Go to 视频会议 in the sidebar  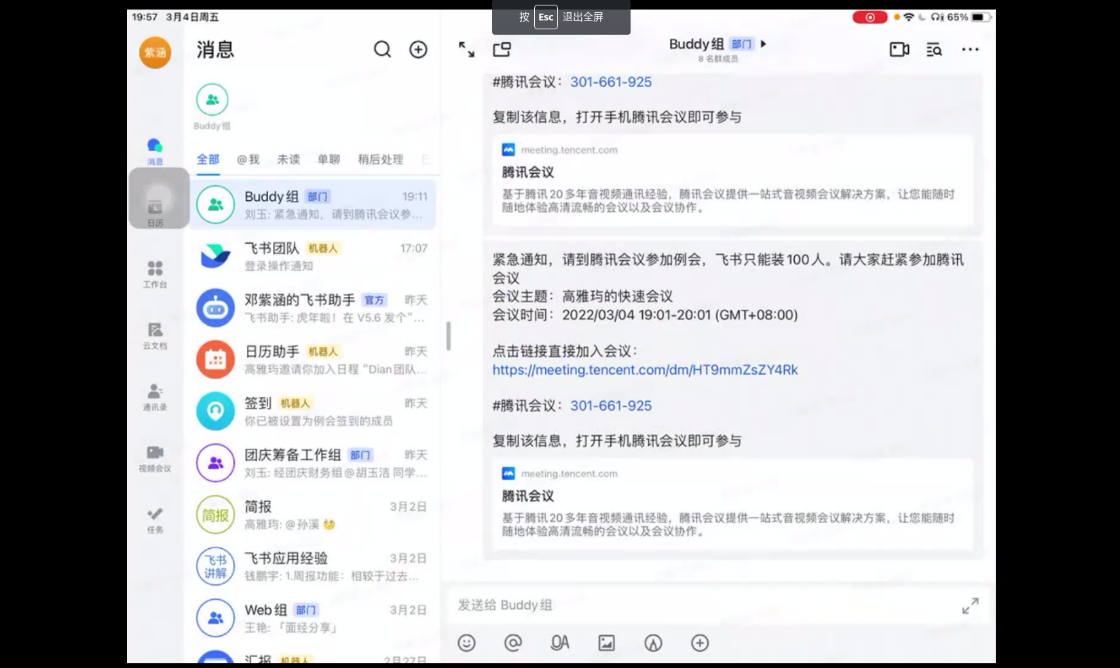[155, 458]
